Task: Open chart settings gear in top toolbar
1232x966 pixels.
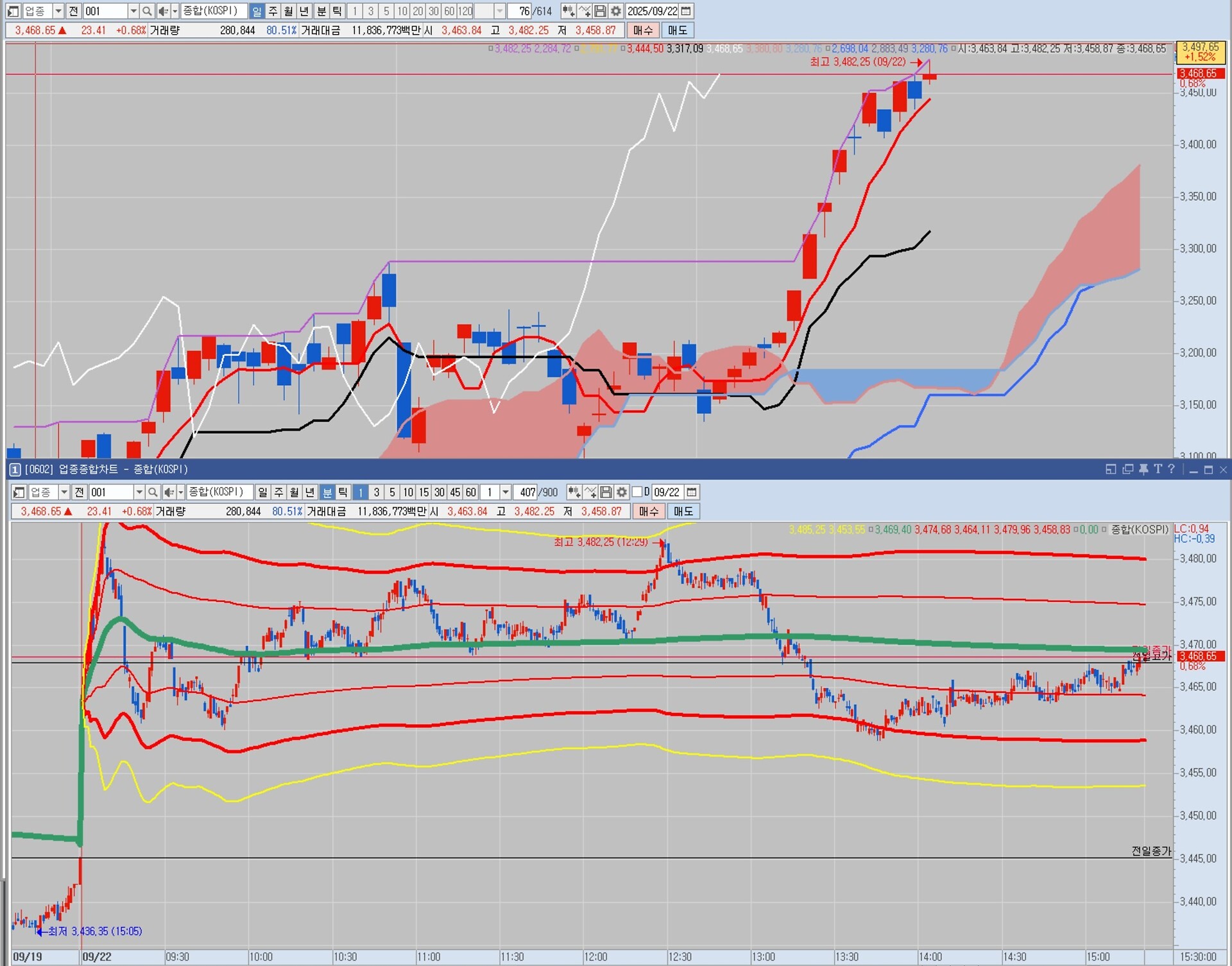Action: tap(616, 11)
